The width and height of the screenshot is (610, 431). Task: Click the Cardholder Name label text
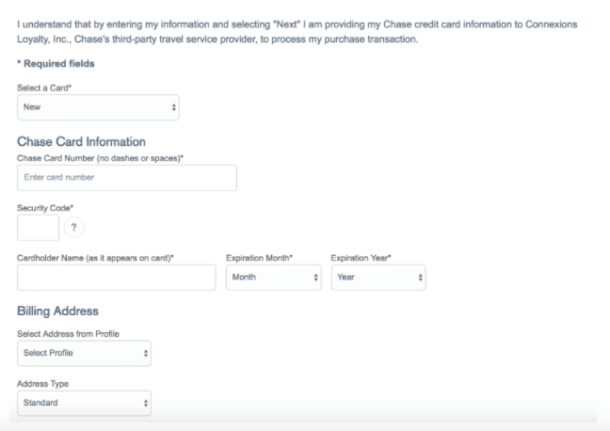coord(95,258)
